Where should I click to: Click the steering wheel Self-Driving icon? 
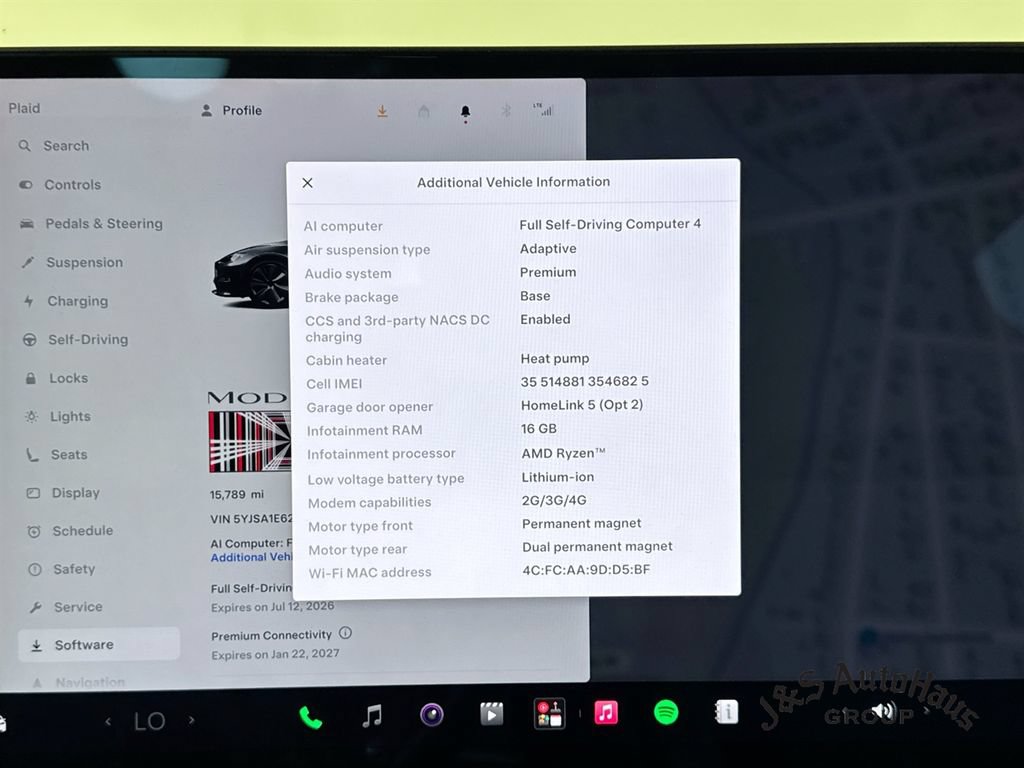[29, 340]
